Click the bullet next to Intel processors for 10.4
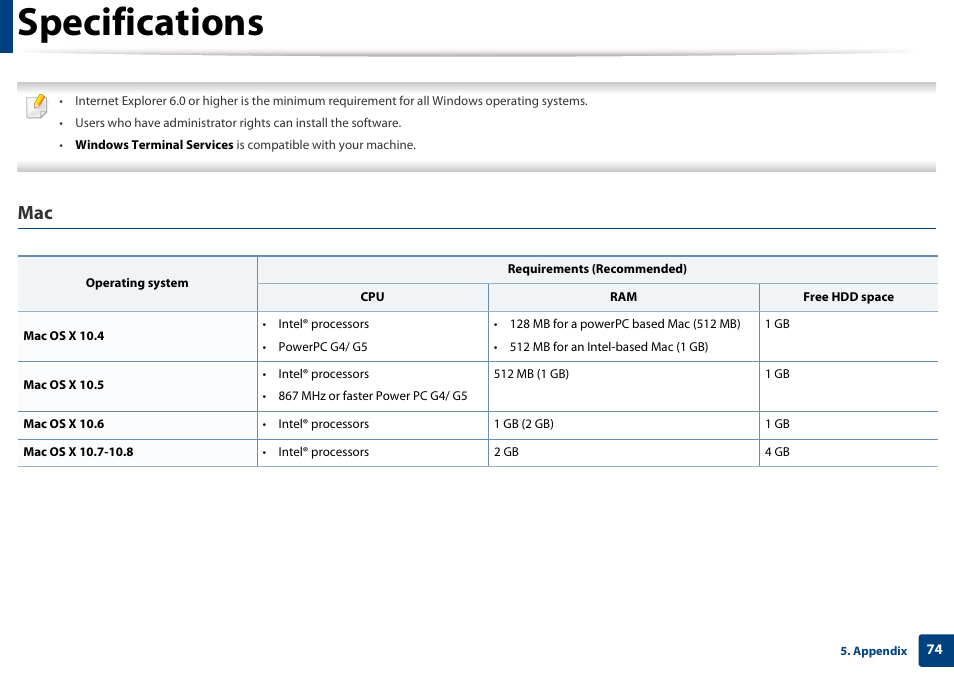 [x=266, y=324]
